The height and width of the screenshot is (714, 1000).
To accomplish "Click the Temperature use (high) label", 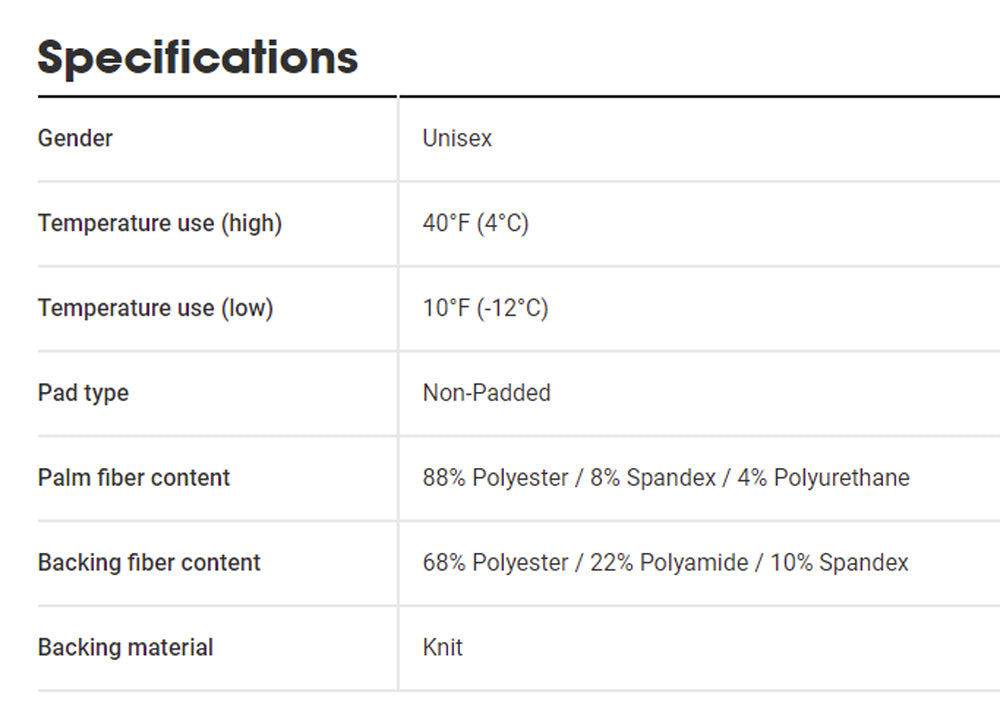I will tap(160, 223).
